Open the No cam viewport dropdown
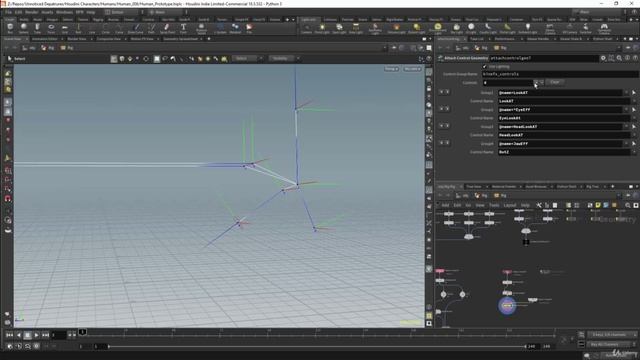The width and height of the screenshot is (640, 360). point(412,69)
